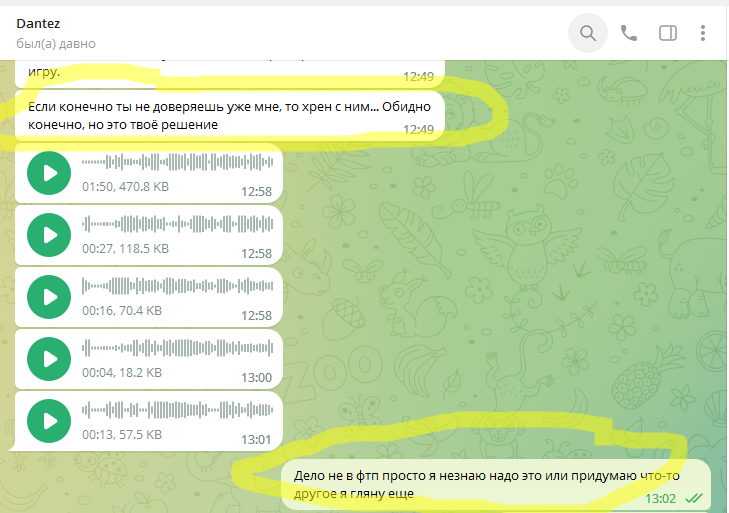Toggle the right sidebar info panel
The height and width of the screenshot is (513, 729).
pos(668,33)
